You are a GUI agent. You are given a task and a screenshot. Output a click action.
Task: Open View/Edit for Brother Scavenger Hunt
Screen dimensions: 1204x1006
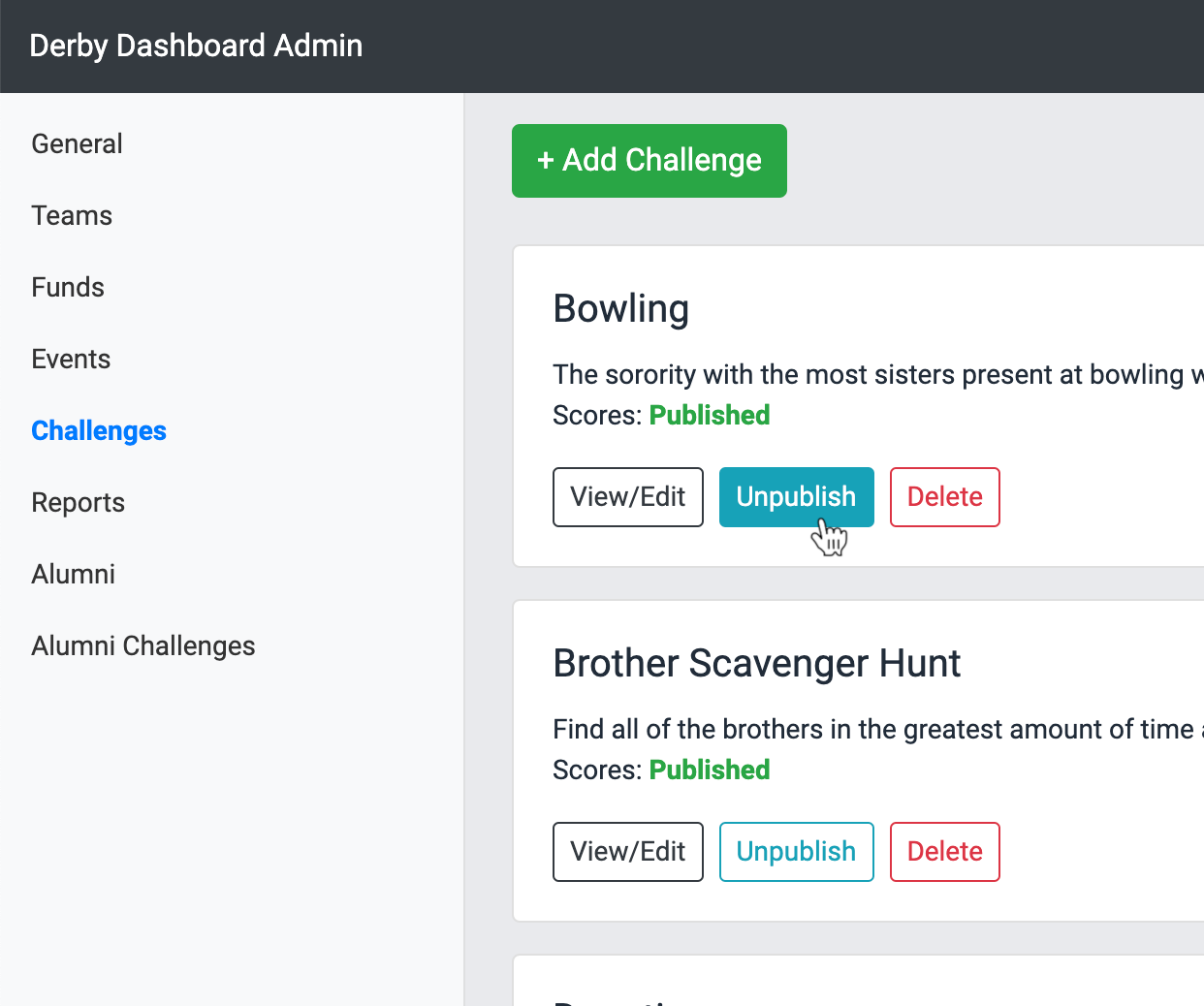pos(627,852)
